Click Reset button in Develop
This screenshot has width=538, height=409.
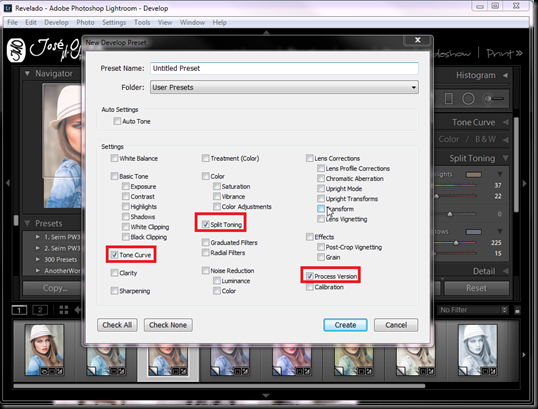477,288
